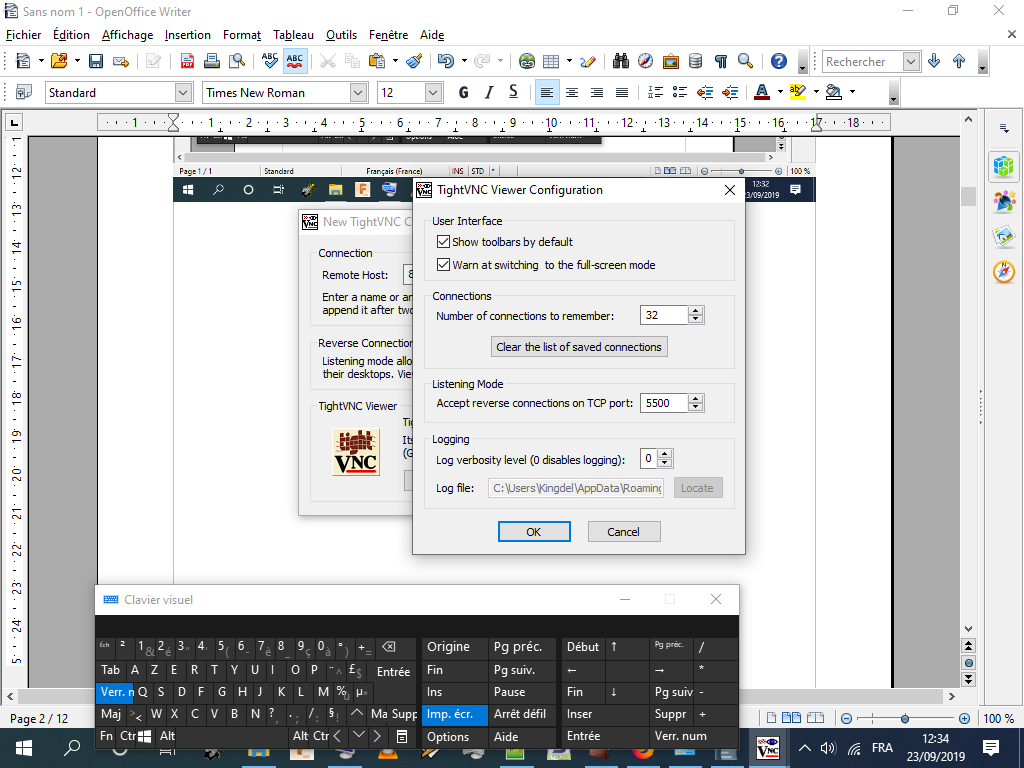Open the Édition menu

[71, 35]
